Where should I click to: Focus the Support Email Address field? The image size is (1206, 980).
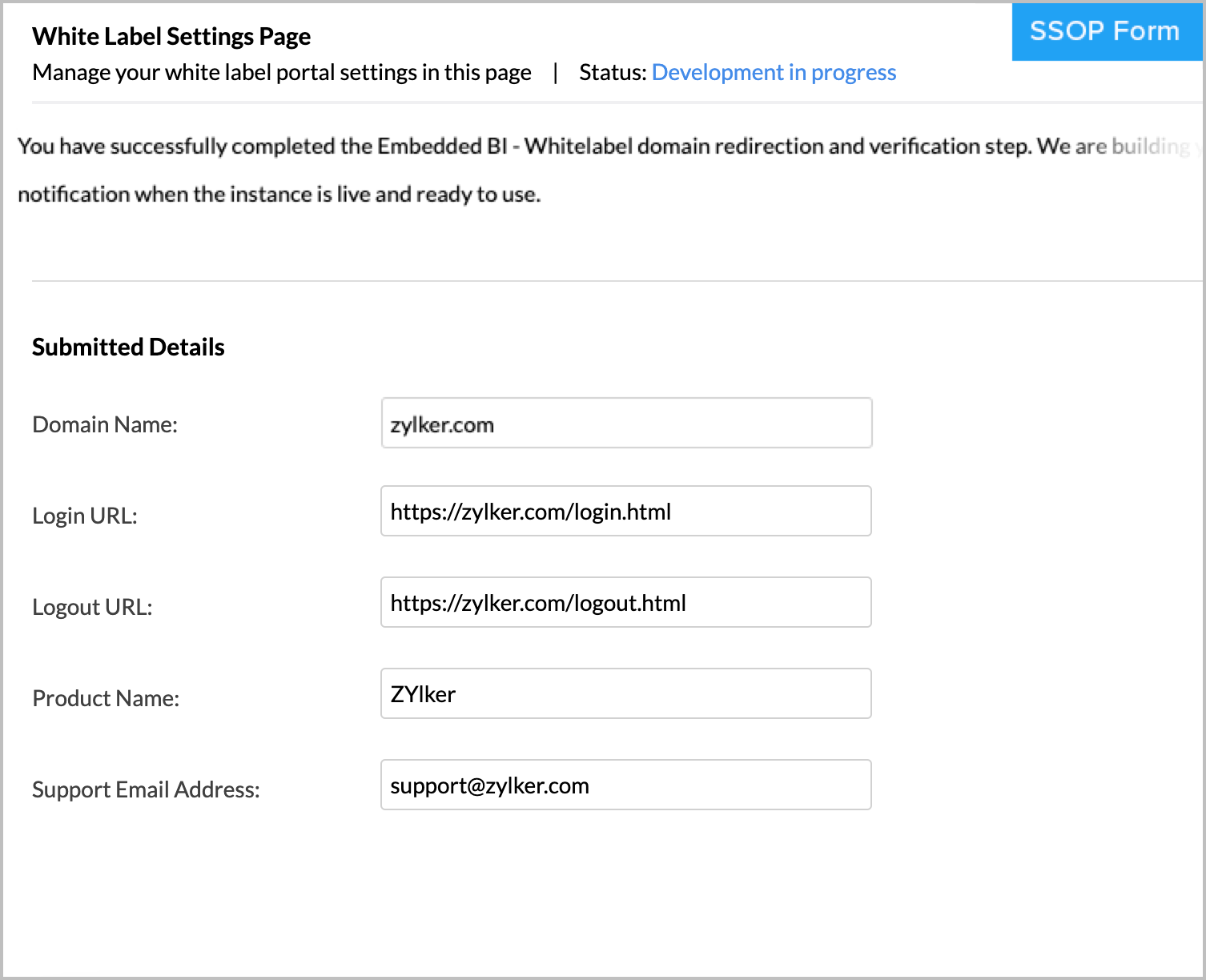pyautogui.click(x=626, y=785)
